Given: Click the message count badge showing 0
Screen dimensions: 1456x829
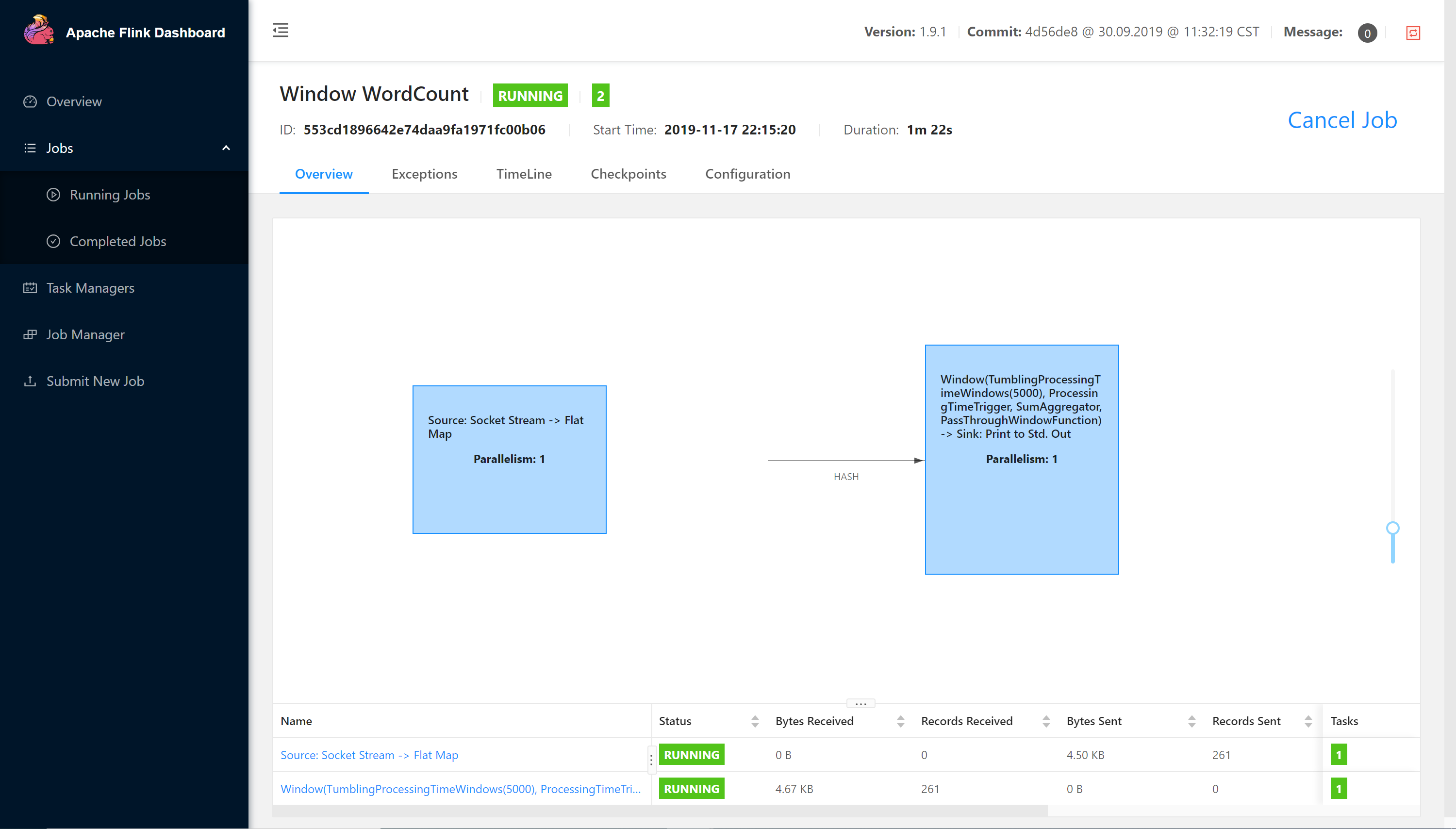Looking at the screenshot, I should tap(1367, 33).
